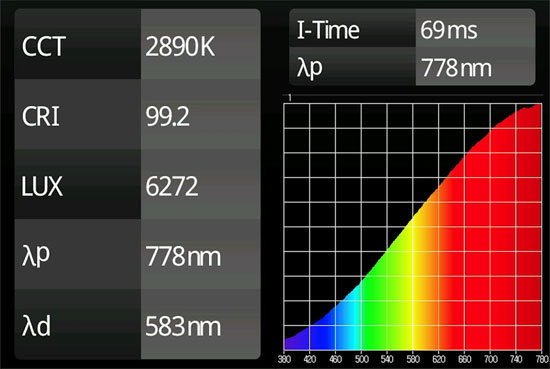This screenshot has height=369, width=550.
Task: Select the CCT label cell
Action: click(x=78, y=44)
